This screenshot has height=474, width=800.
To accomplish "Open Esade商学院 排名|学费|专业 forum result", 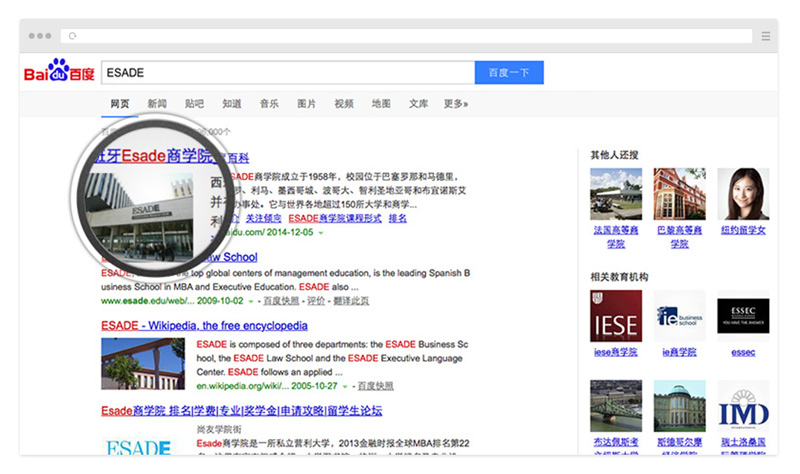I will pos(241,411).
